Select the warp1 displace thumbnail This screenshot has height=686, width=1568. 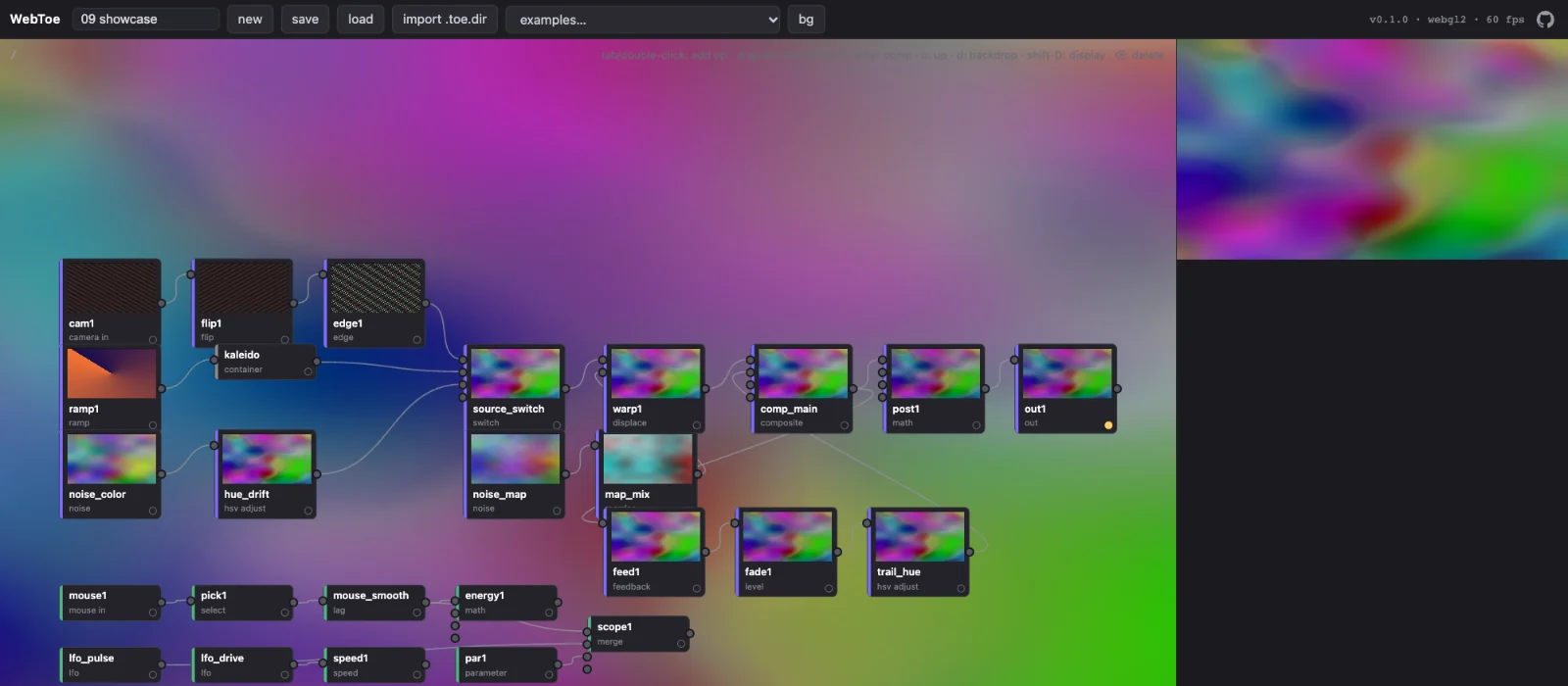tap(656, 373)
